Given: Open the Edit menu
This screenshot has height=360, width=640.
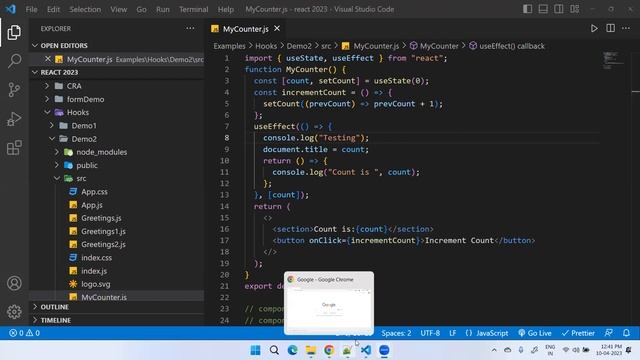Looking at the screenshot, I should point(53,9).
